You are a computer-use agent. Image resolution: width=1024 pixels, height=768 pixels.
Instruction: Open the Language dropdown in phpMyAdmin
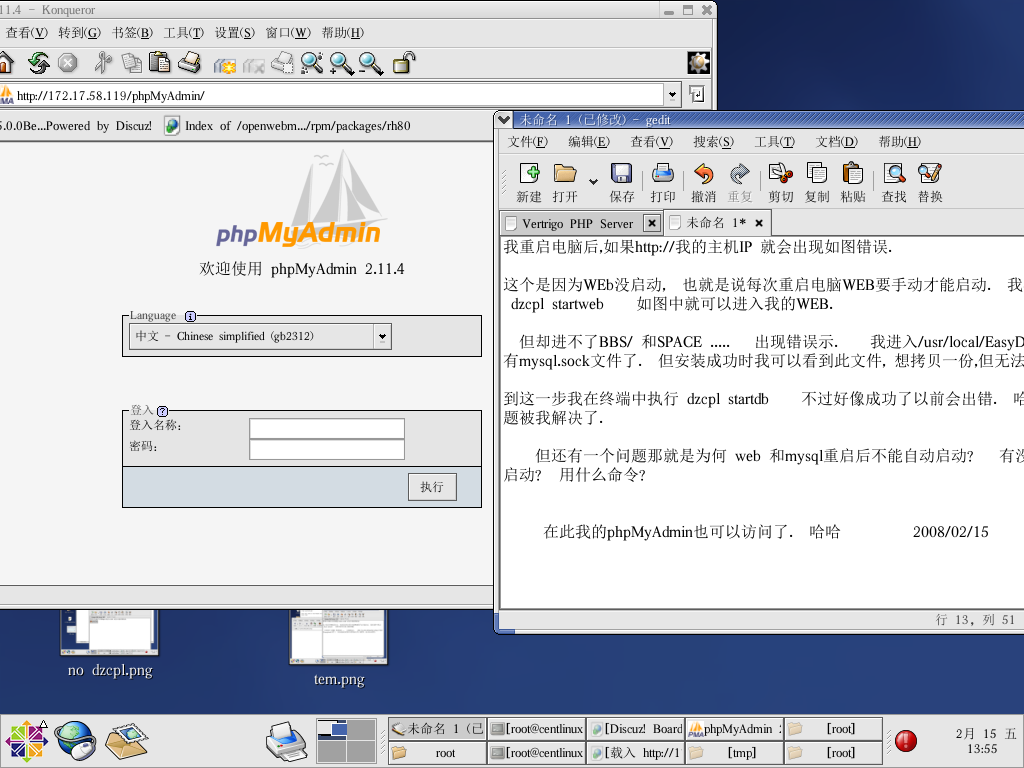click(x=381, y=337)
